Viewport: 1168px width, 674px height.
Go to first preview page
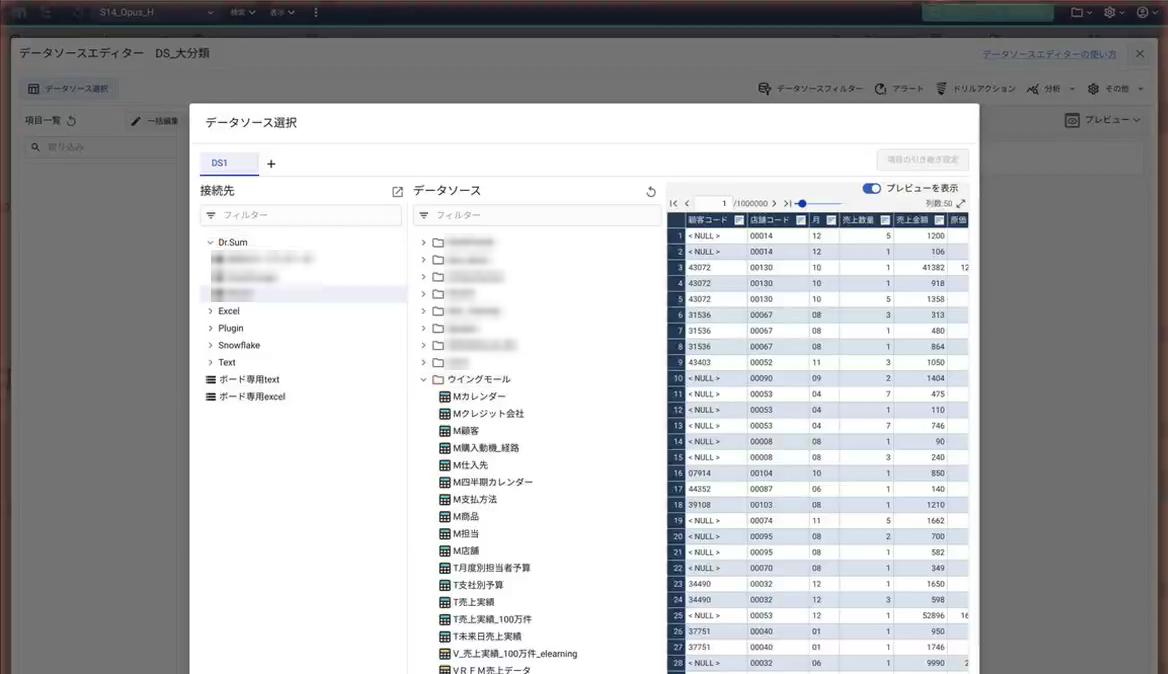click(673, 203)
